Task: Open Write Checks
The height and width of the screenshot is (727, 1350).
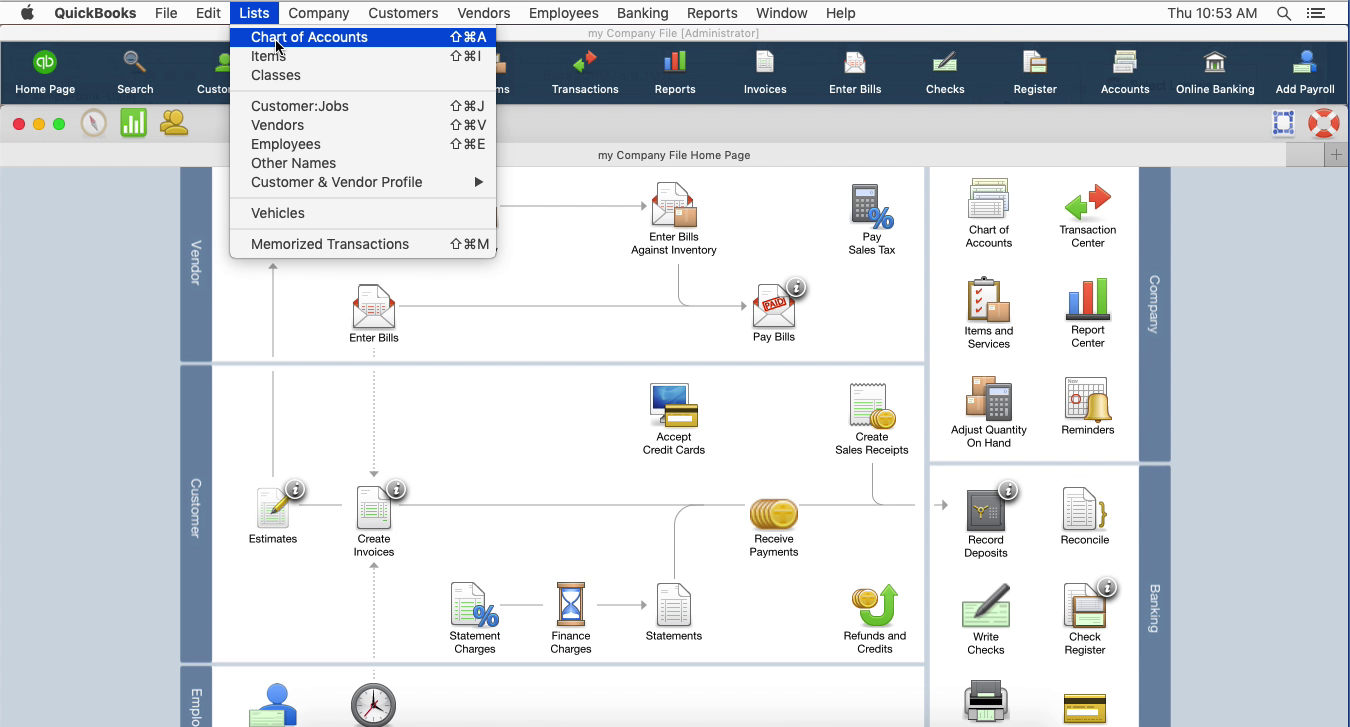Action: [x=986, y=619]
